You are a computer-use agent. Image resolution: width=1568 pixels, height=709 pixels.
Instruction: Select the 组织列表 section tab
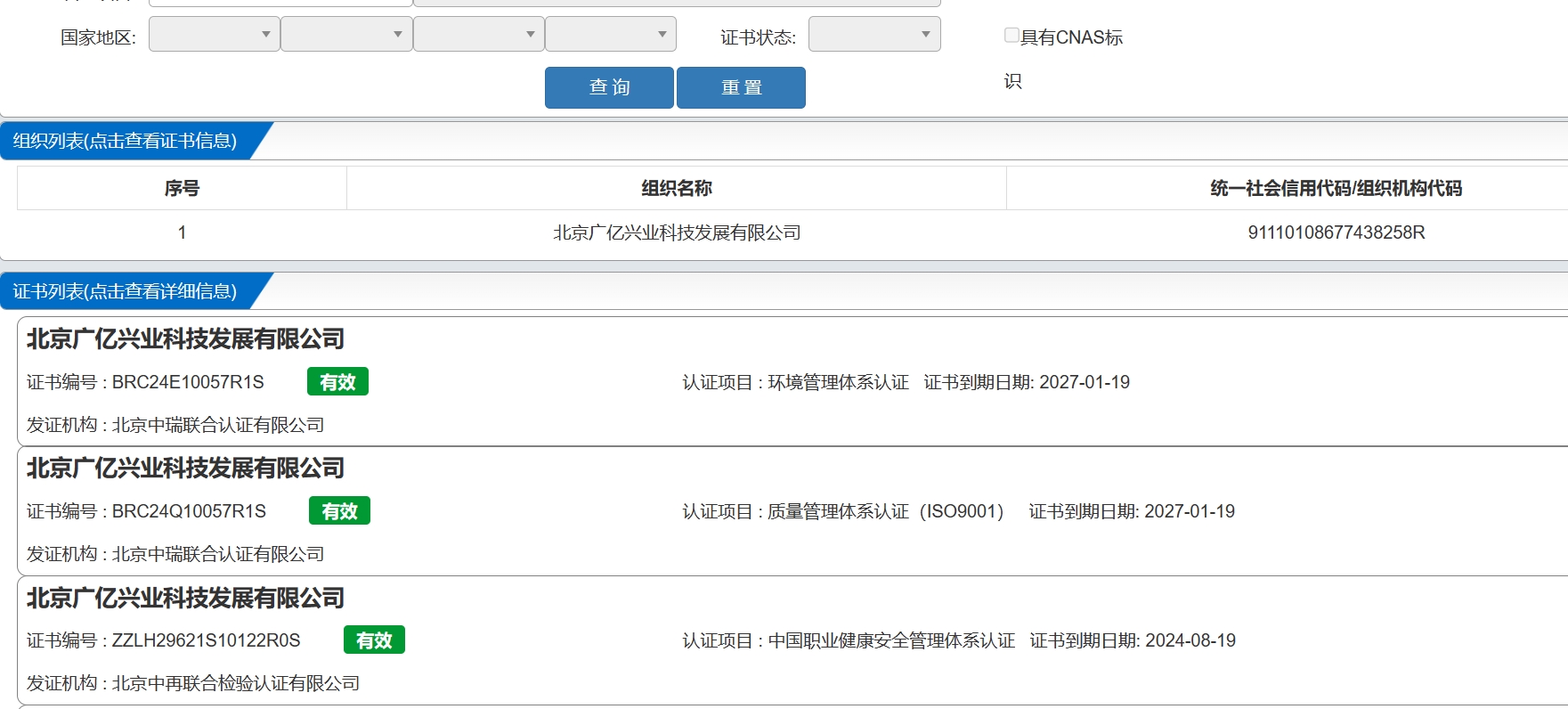click(125, 141)
